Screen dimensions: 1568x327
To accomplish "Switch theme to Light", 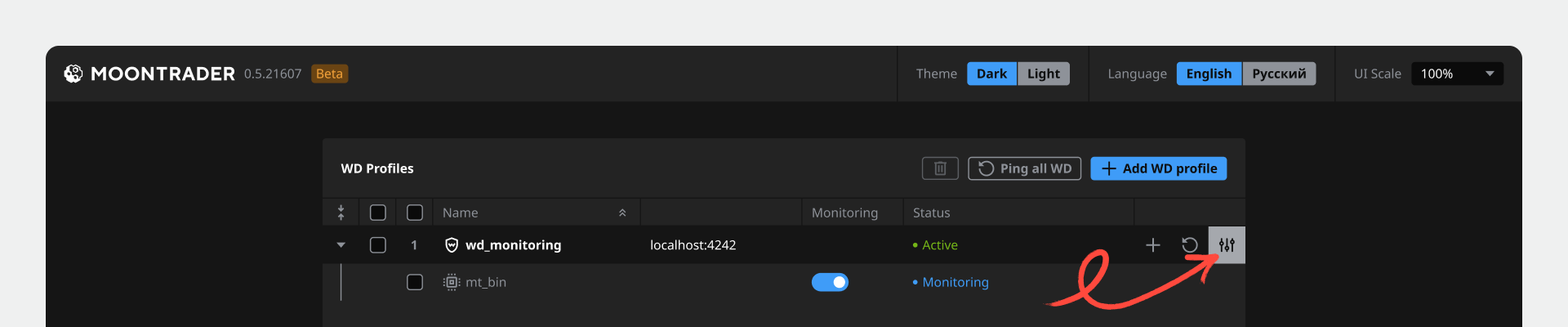I will 1043,74.
